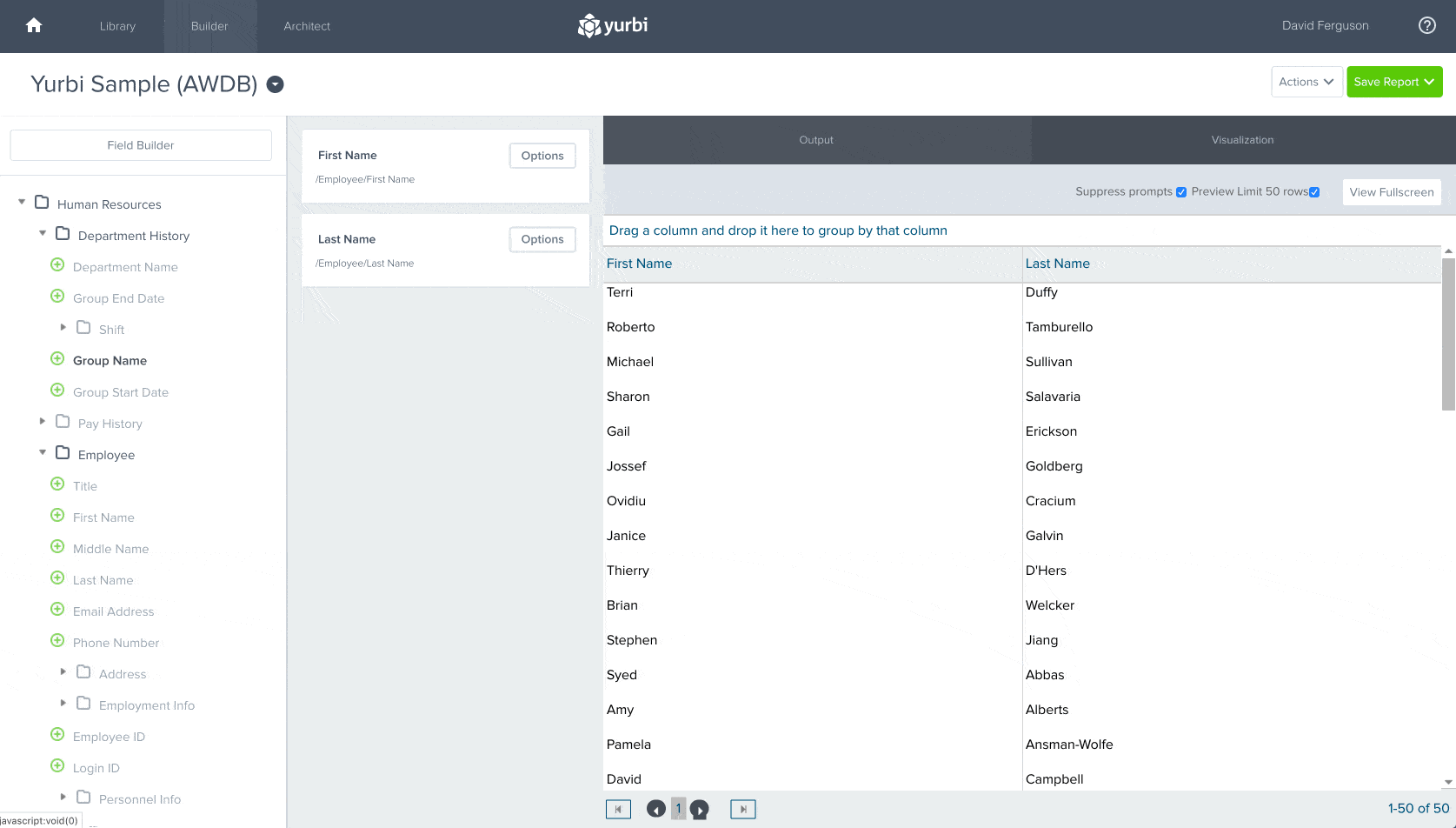Return to first page via pagination icon
This screenshot has height=828, width=1456.
tap(618, 808)
